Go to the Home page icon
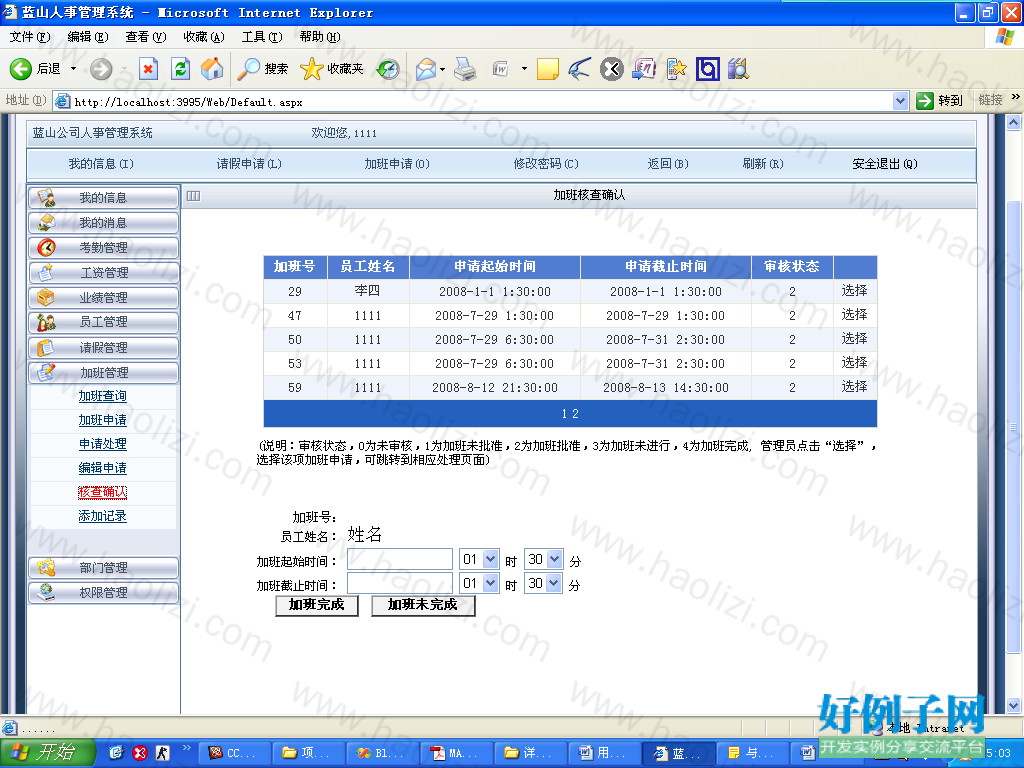 click(x=212, y=69)
